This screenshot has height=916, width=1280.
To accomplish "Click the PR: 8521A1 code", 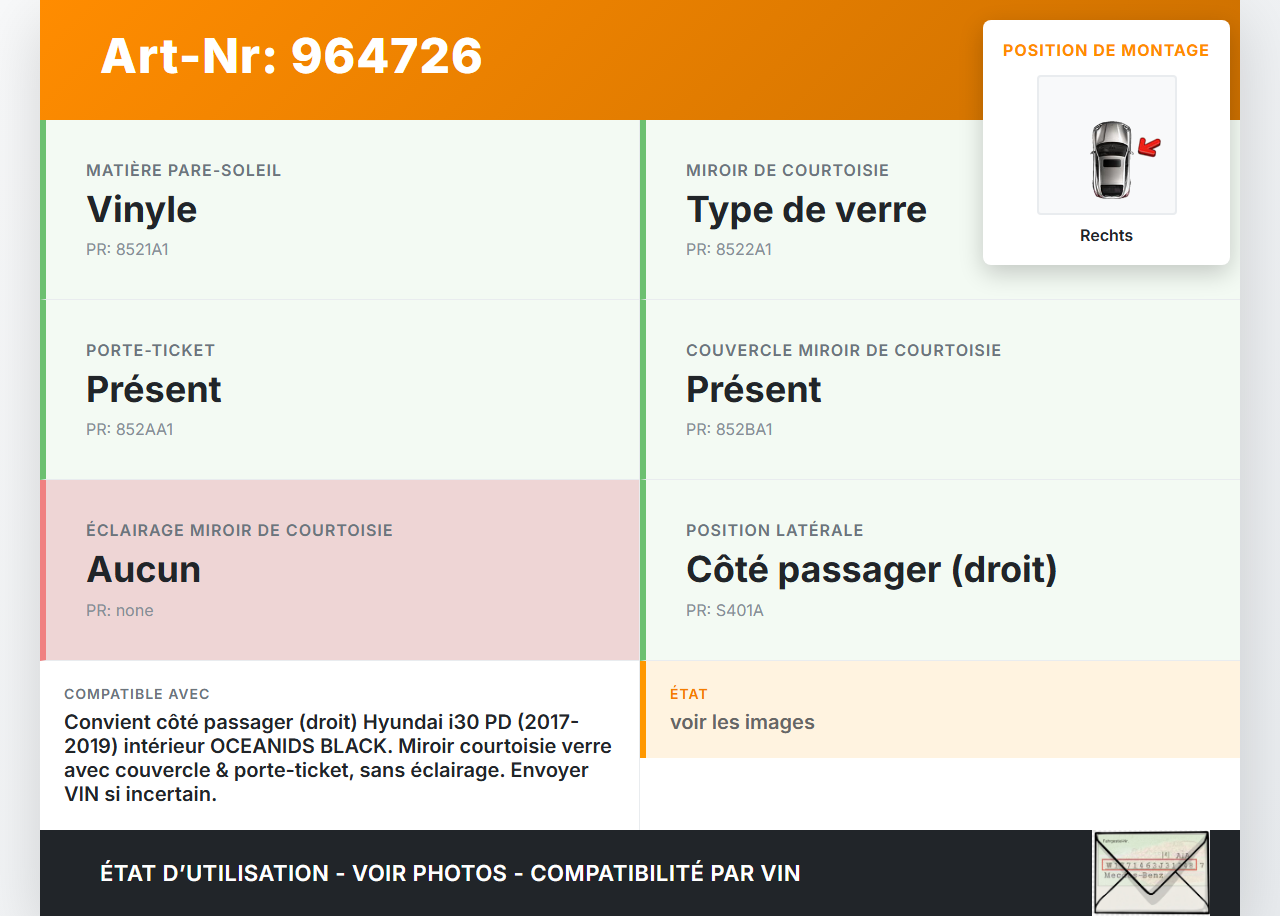I will [127, 250].
